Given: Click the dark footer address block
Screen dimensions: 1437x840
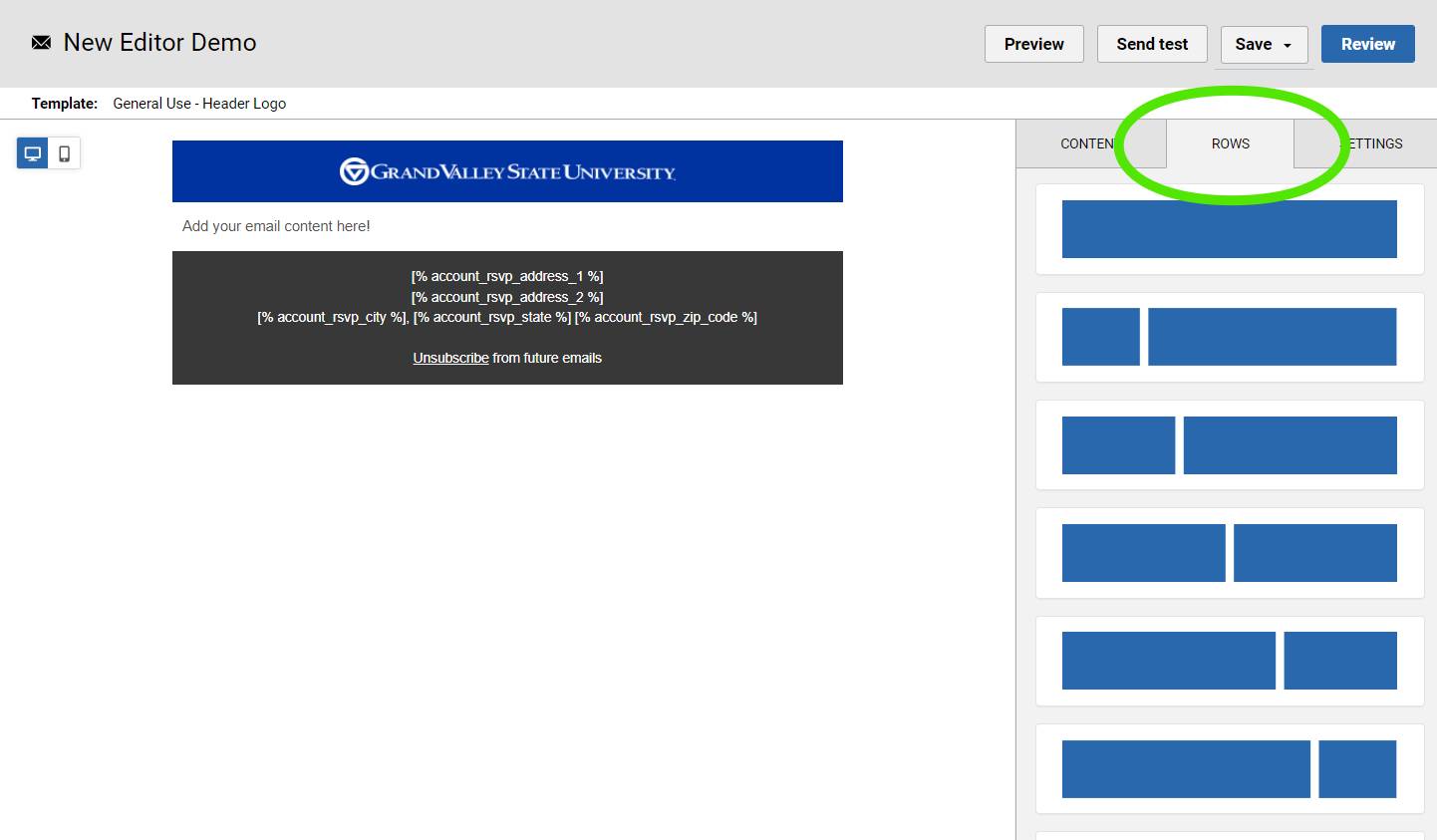Looking at the screenshot, I should coord(507,297).
